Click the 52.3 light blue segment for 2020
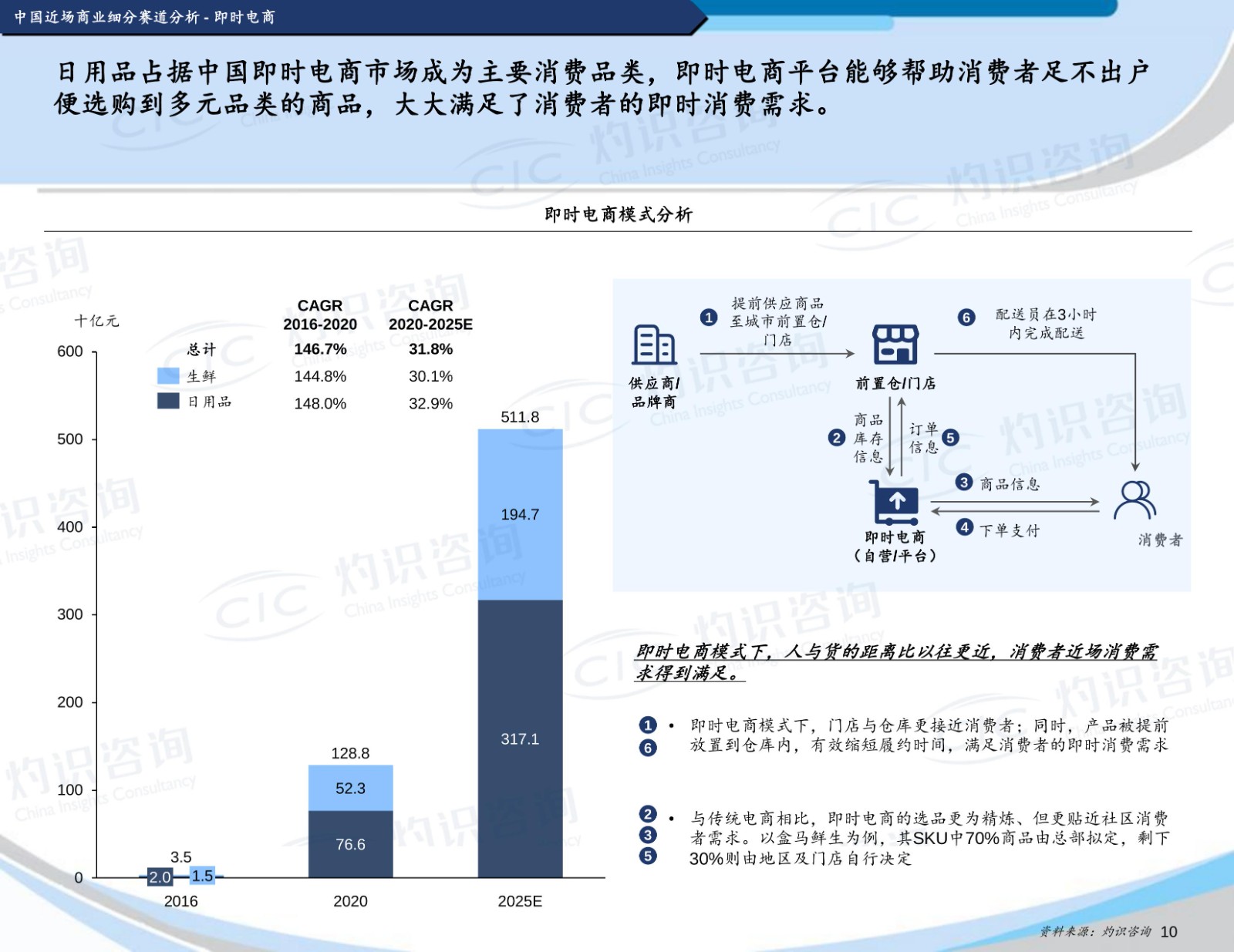Screen dimensions: 1234x952 [350, 788]
